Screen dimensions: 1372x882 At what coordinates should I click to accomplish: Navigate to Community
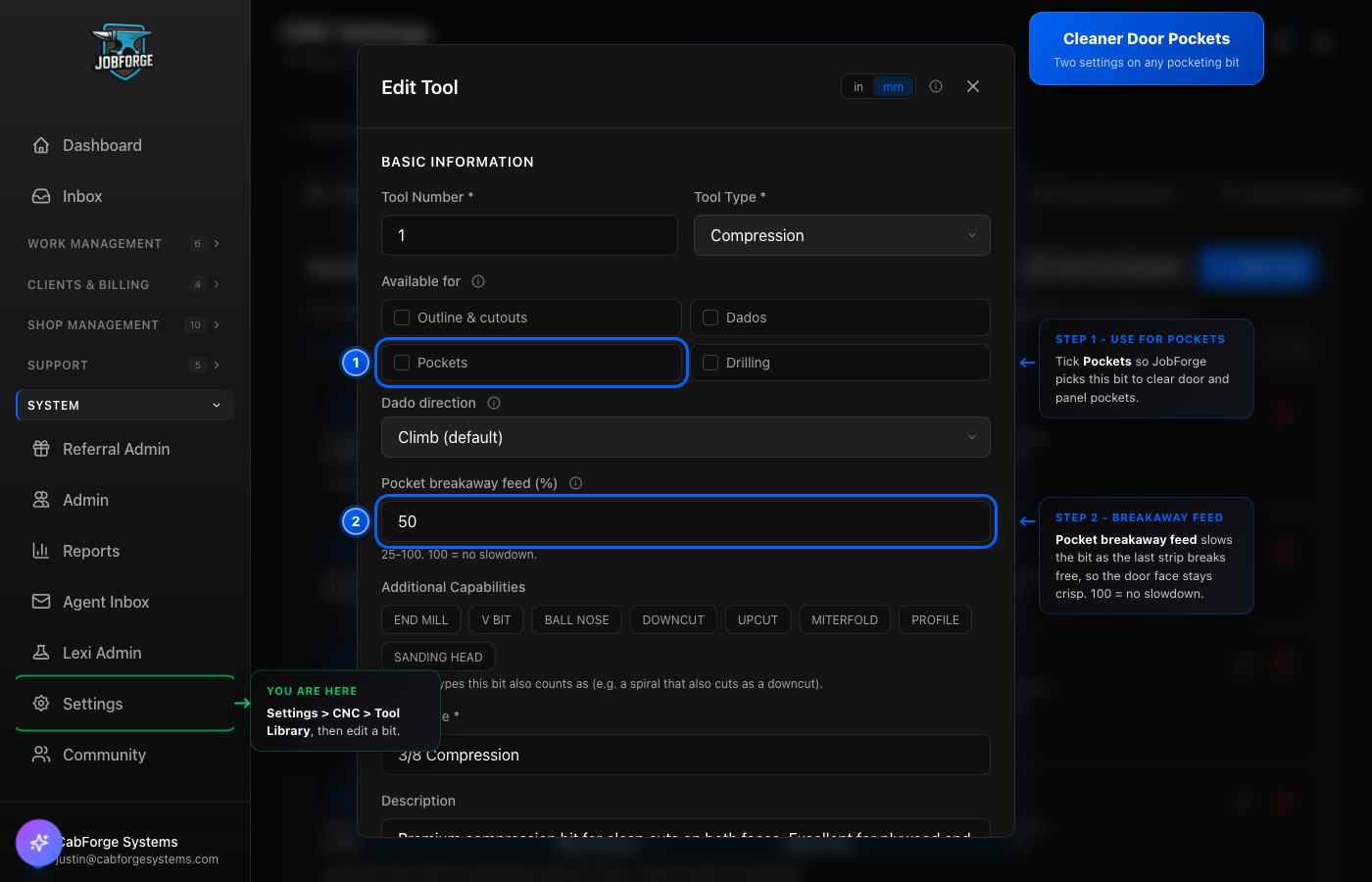124,755
